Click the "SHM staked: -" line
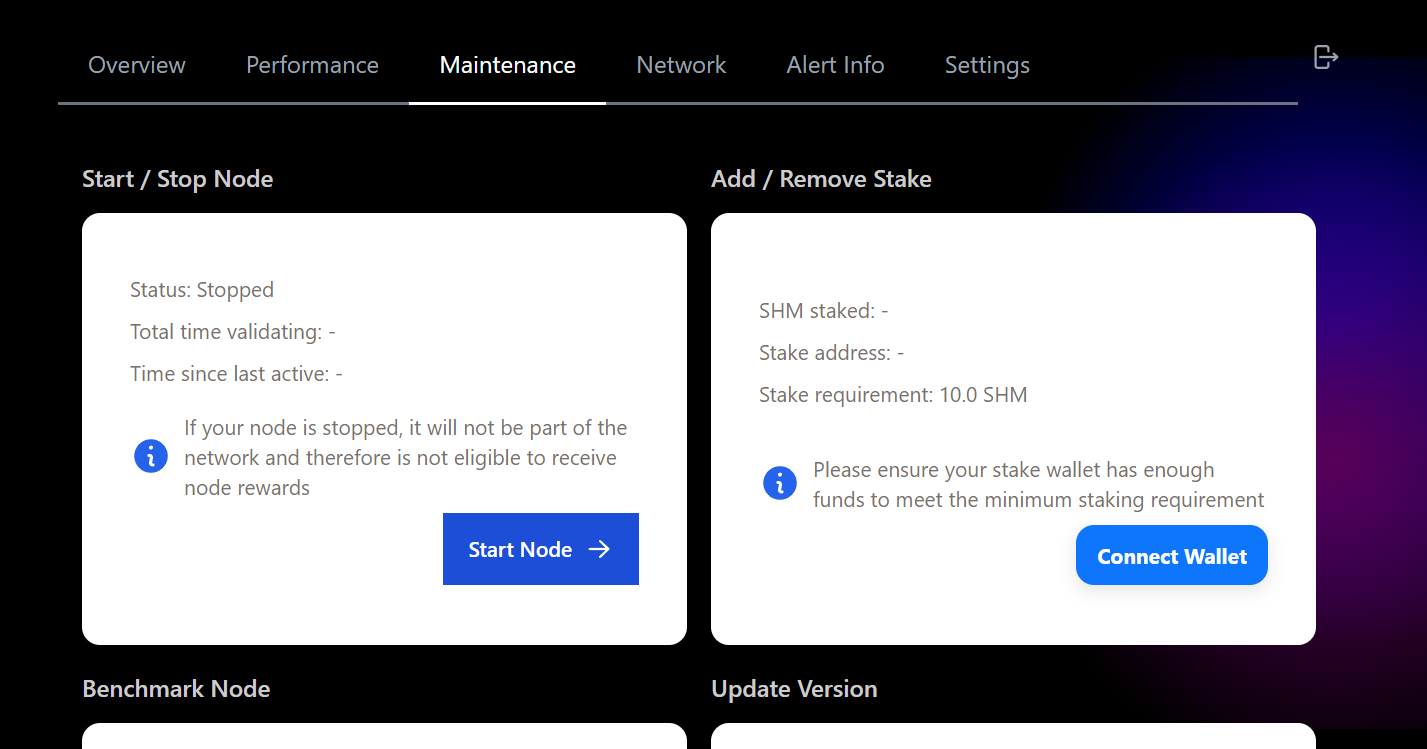 (x=824, y=311)
